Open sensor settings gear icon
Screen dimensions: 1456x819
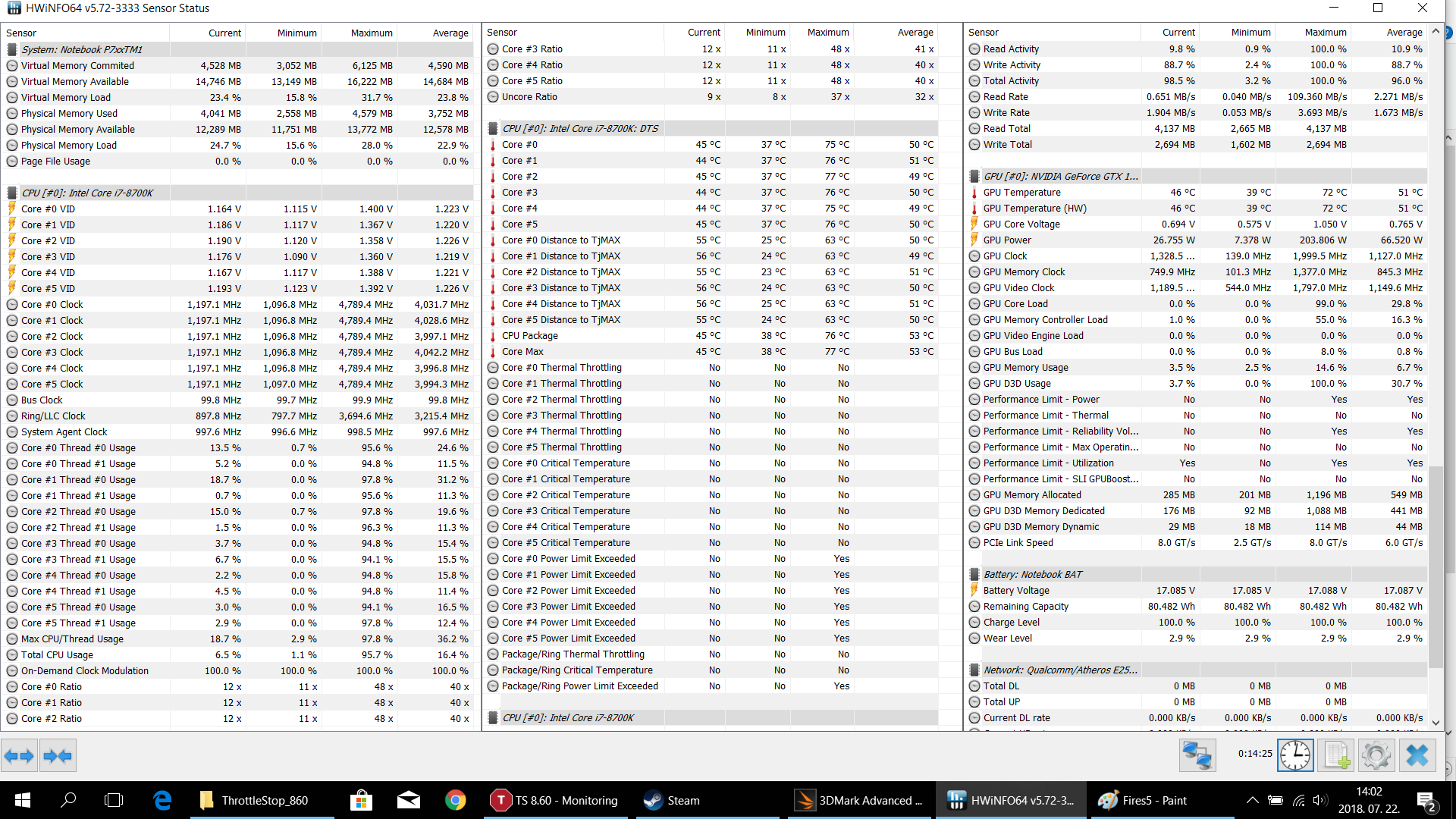(1376, 755)
